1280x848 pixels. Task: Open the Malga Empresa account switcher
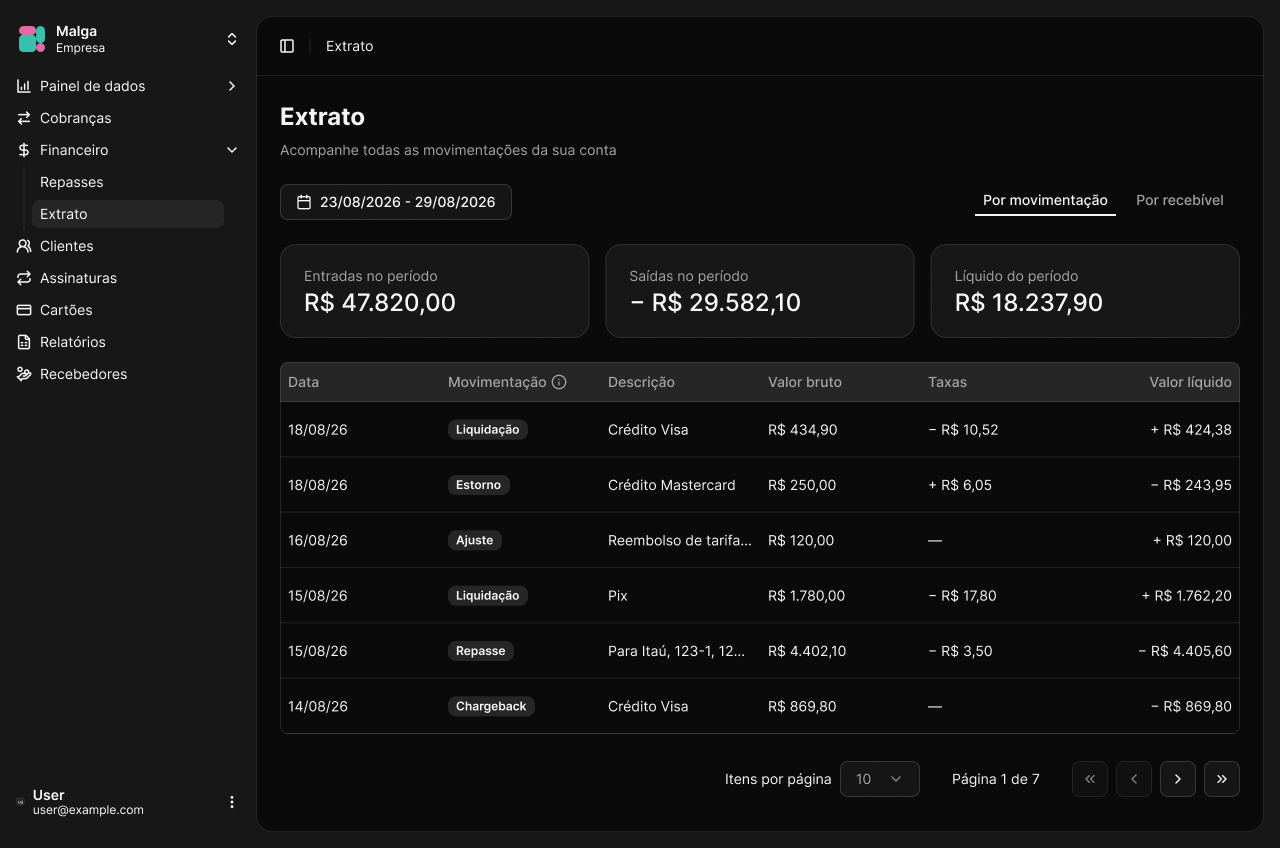[x=128, y=39]
